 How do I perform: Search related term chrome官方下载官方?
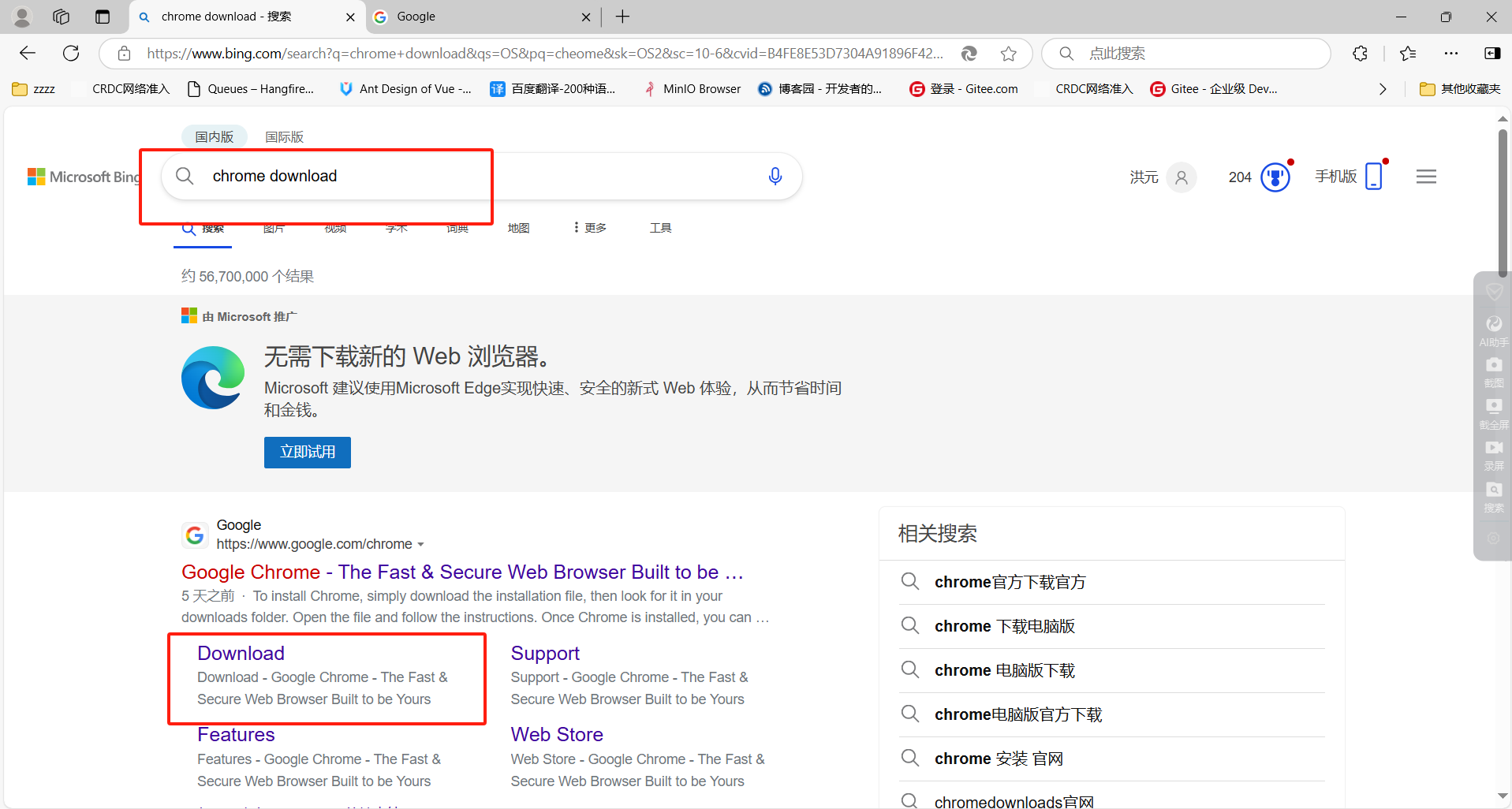1010,582
